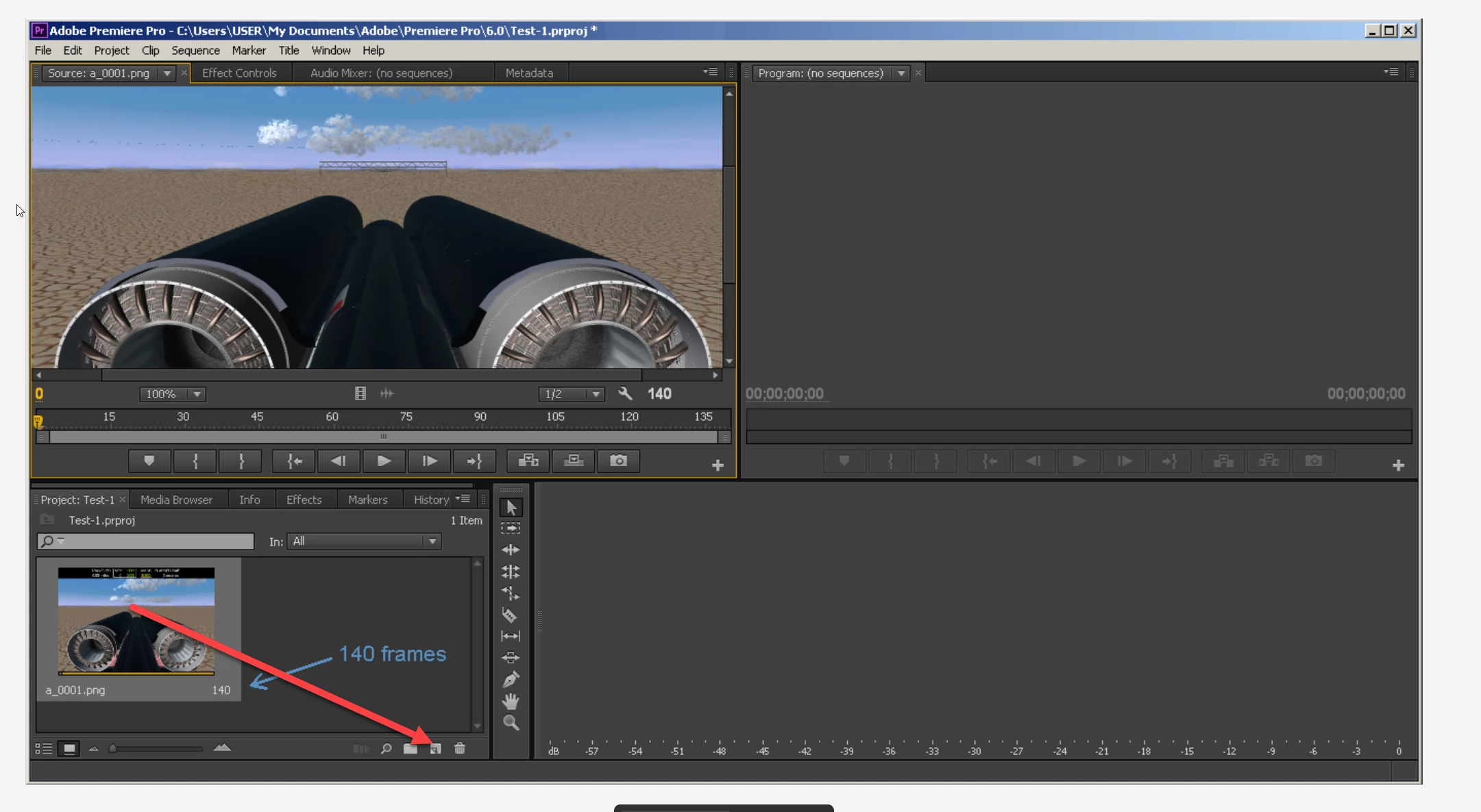
Task: Open the 100% zoom level dropdown
Action: coord(197,394)
